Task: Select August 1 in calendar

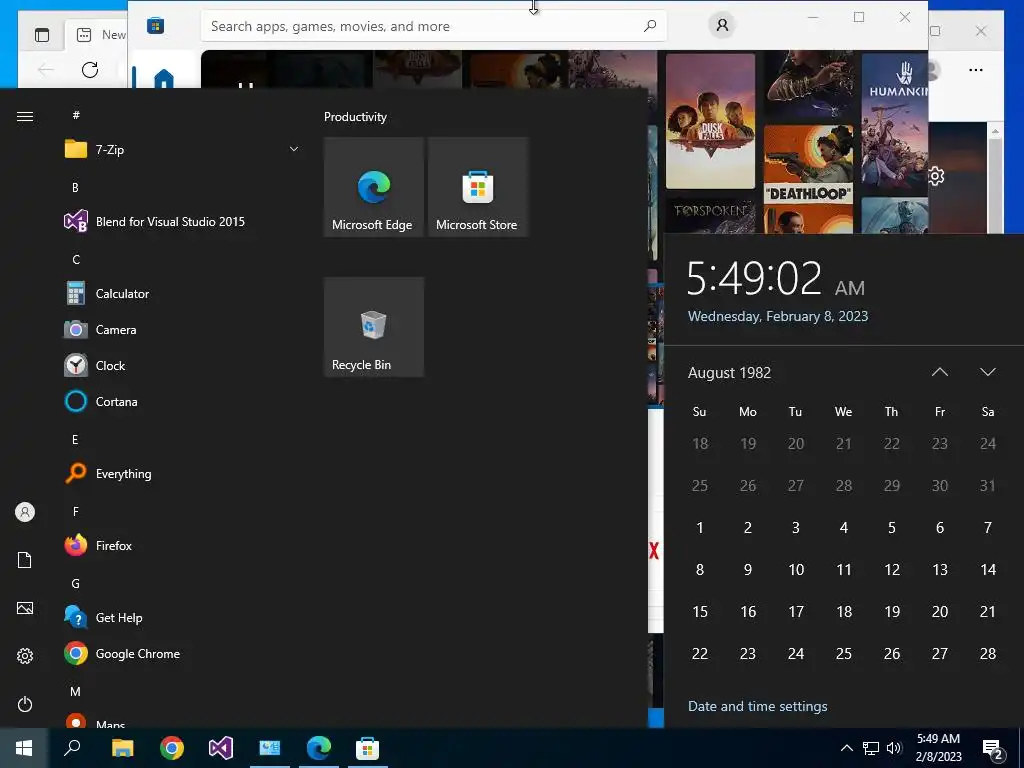Action: point(699,528)
